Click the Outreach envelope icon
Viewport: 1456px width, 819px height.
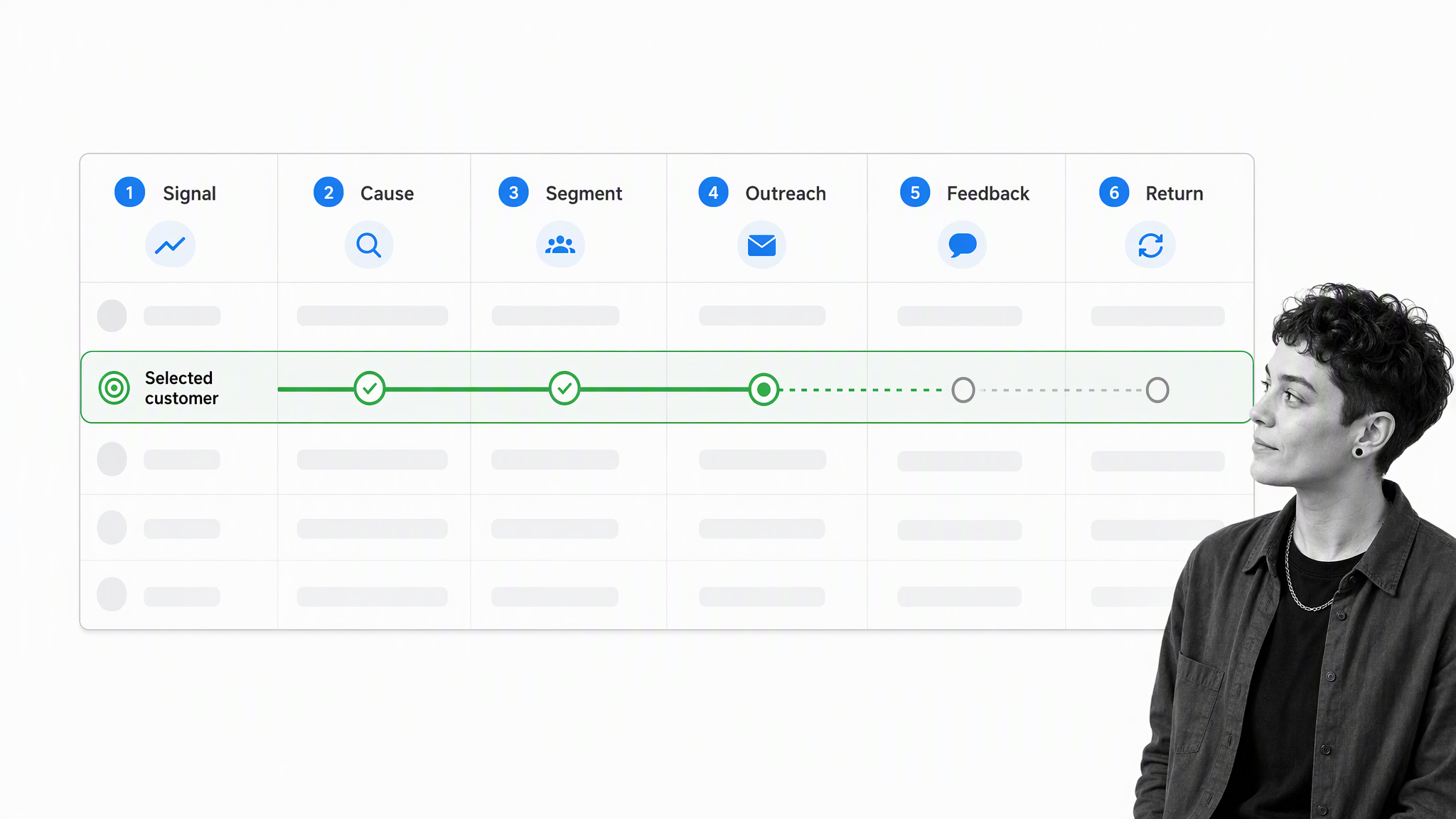pyautogui.click(x=761, y=245)
